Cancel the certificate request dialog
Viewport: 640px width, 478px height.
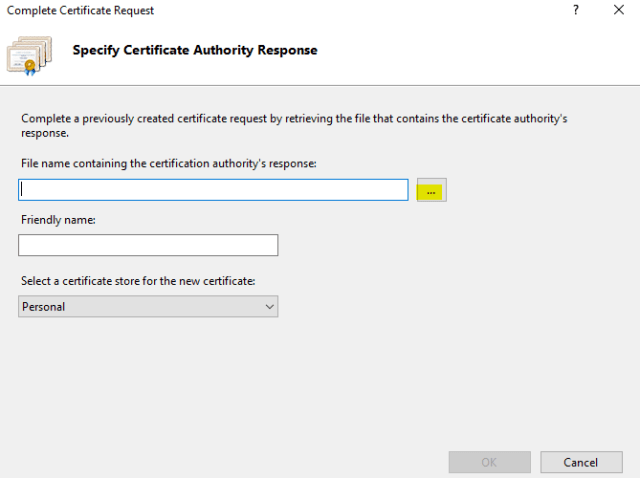(580, 462)
